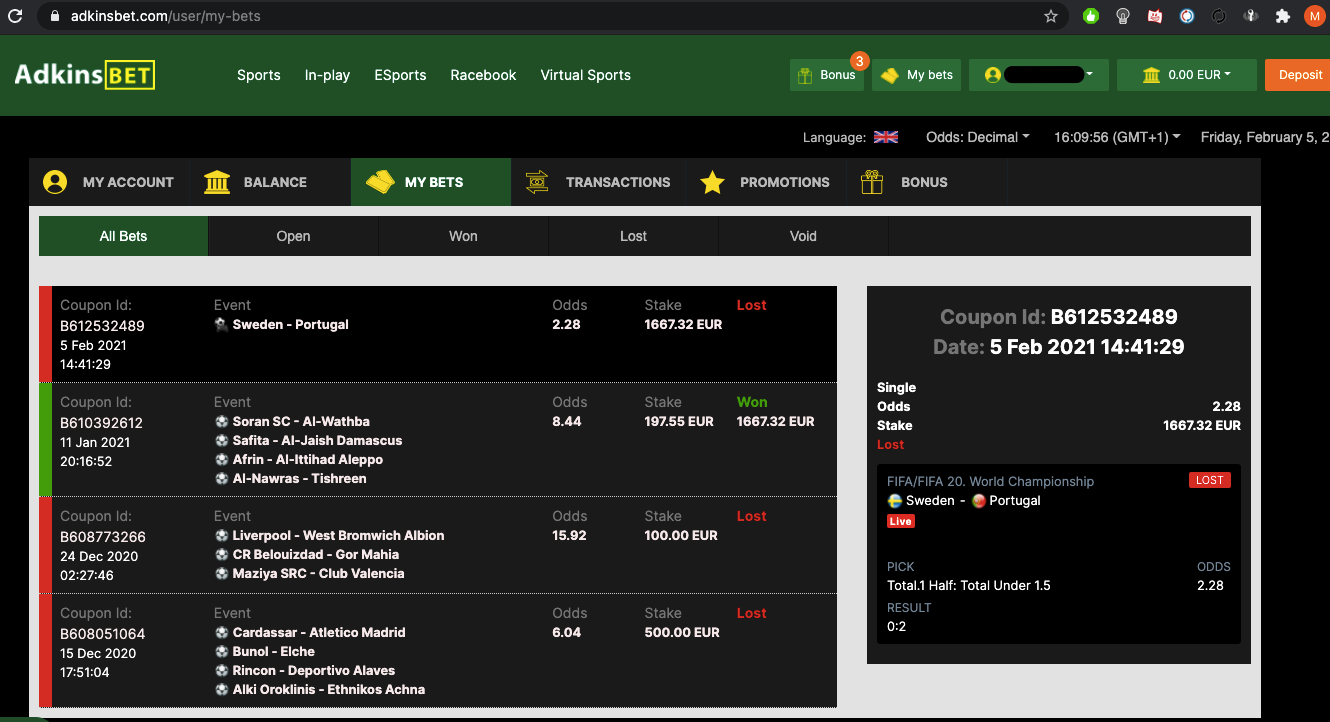Bookmark page with the star icon
Screen dimensions: 1330x722
pyautogui.click(x=1051, y=16)
